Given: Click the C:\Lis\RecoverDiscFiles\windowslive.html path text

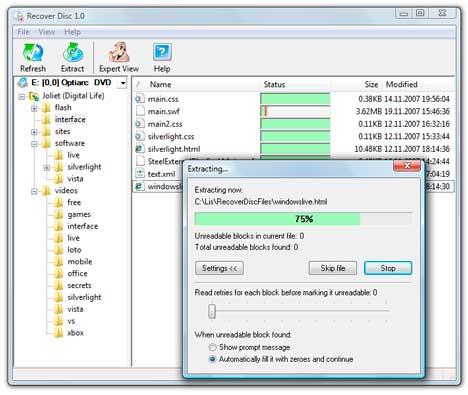Looking at the screenshot, I should 261,202.
